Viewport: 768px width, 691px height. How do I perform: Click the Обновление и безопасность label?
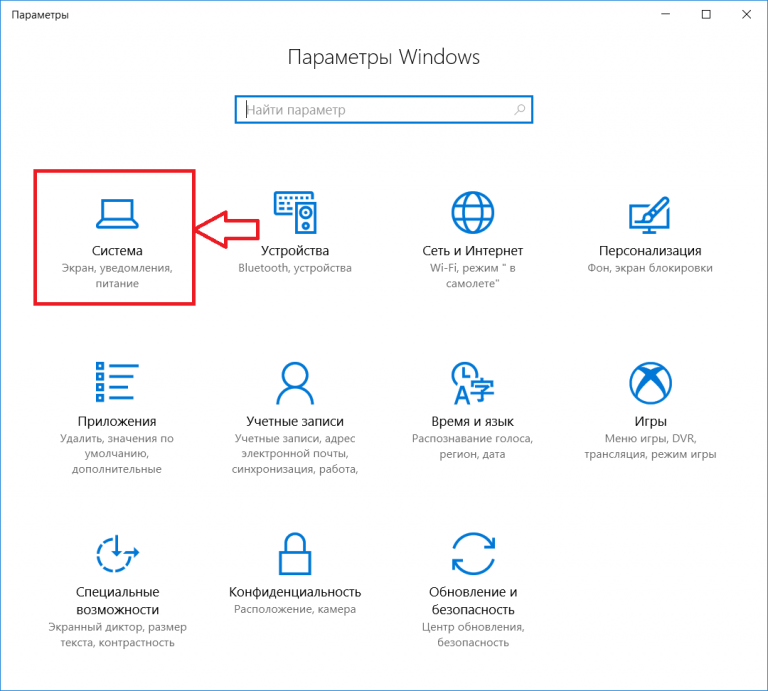pyautogui.click(x=473, y=601)
